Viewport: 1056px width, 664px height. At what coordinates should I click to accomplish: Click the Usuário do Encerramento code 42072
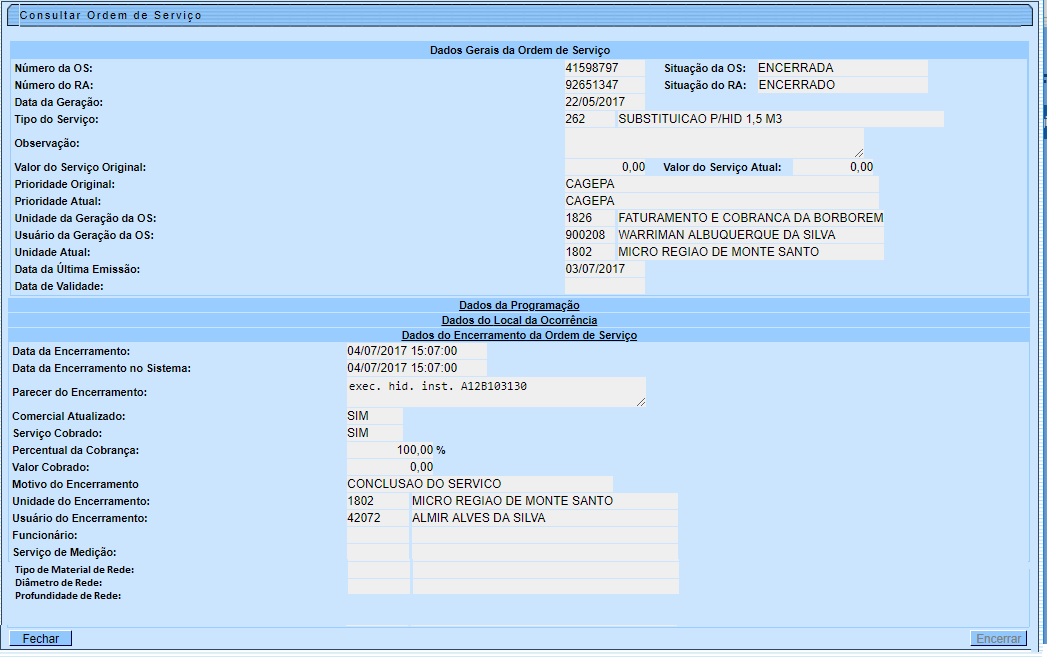tap(377, 518)
